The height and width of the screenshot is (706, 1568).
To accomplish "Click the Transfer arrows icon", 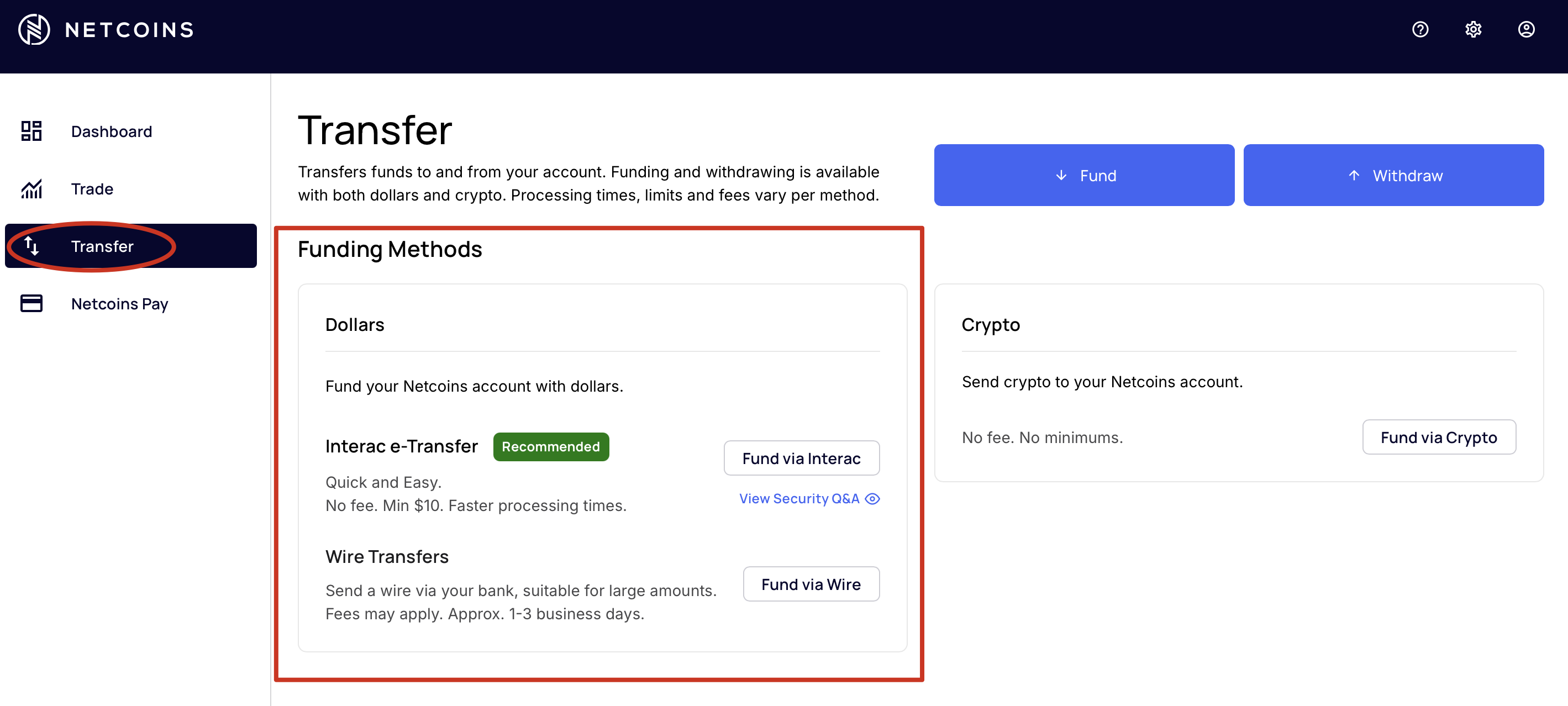I will pos(31,246).
